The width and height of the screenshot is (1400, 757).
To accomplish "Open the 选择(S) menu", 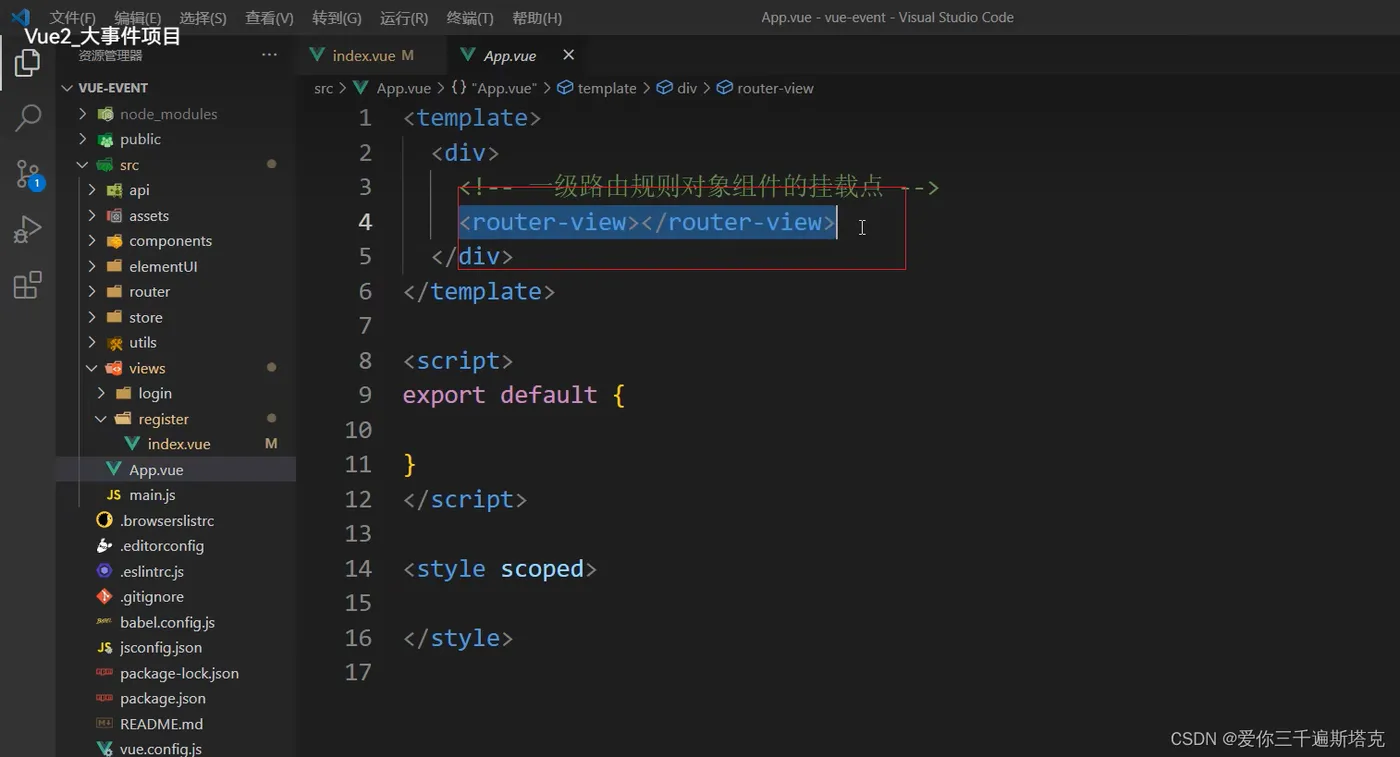I will click(x=203, y=18).
